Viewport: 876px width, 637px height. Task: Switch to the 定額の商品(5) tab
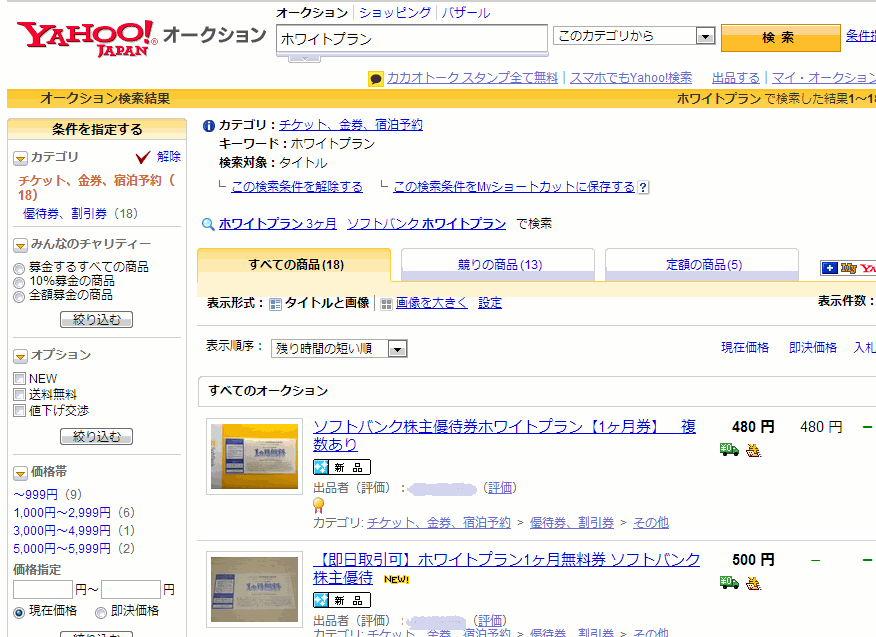pyautogui.click(x=702, y=265)
